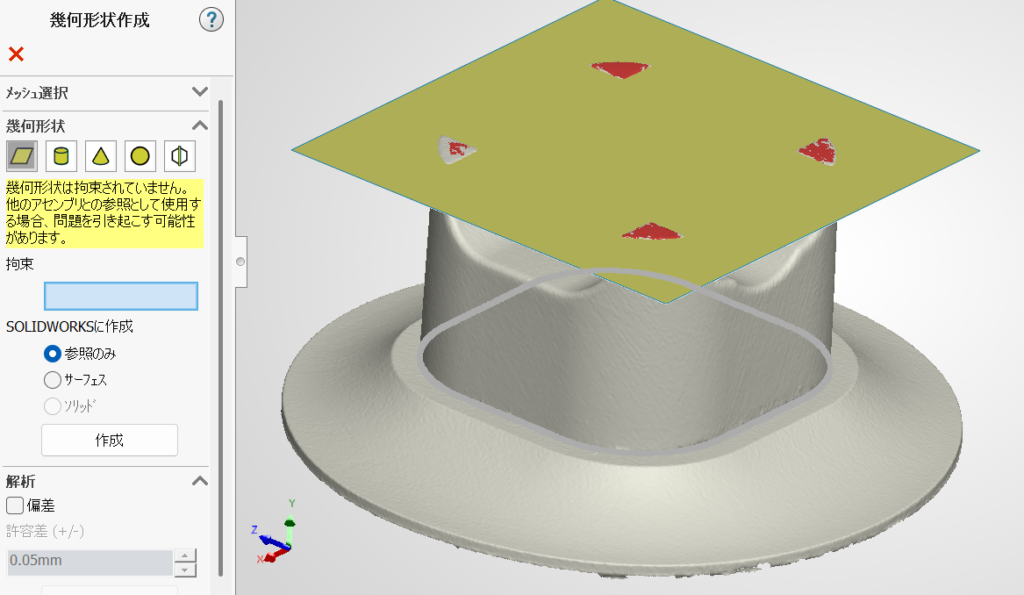Choose the symmetry plane geometry icon
Screen dimensions: 1024x595
pyautogui.click(x=179, y=156)
